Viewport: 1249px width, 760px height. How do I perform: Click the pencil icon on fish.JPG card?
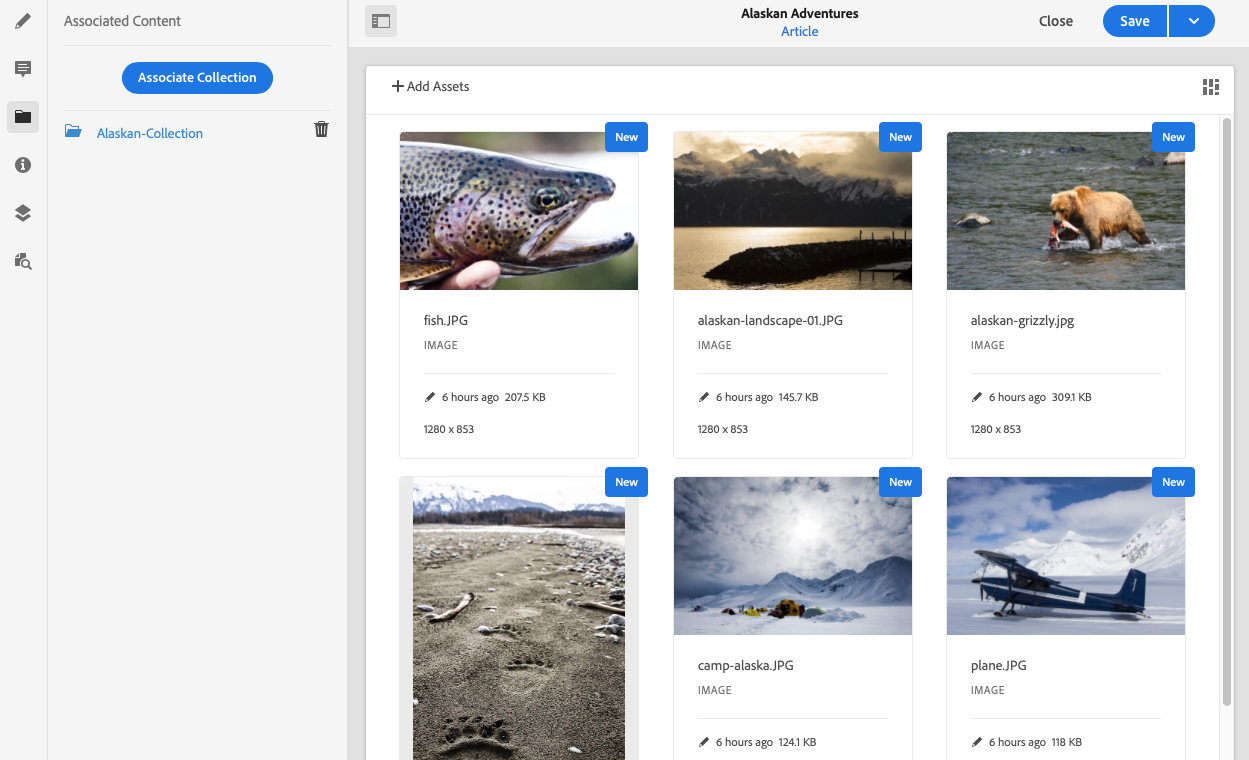(x=430, y=397)
